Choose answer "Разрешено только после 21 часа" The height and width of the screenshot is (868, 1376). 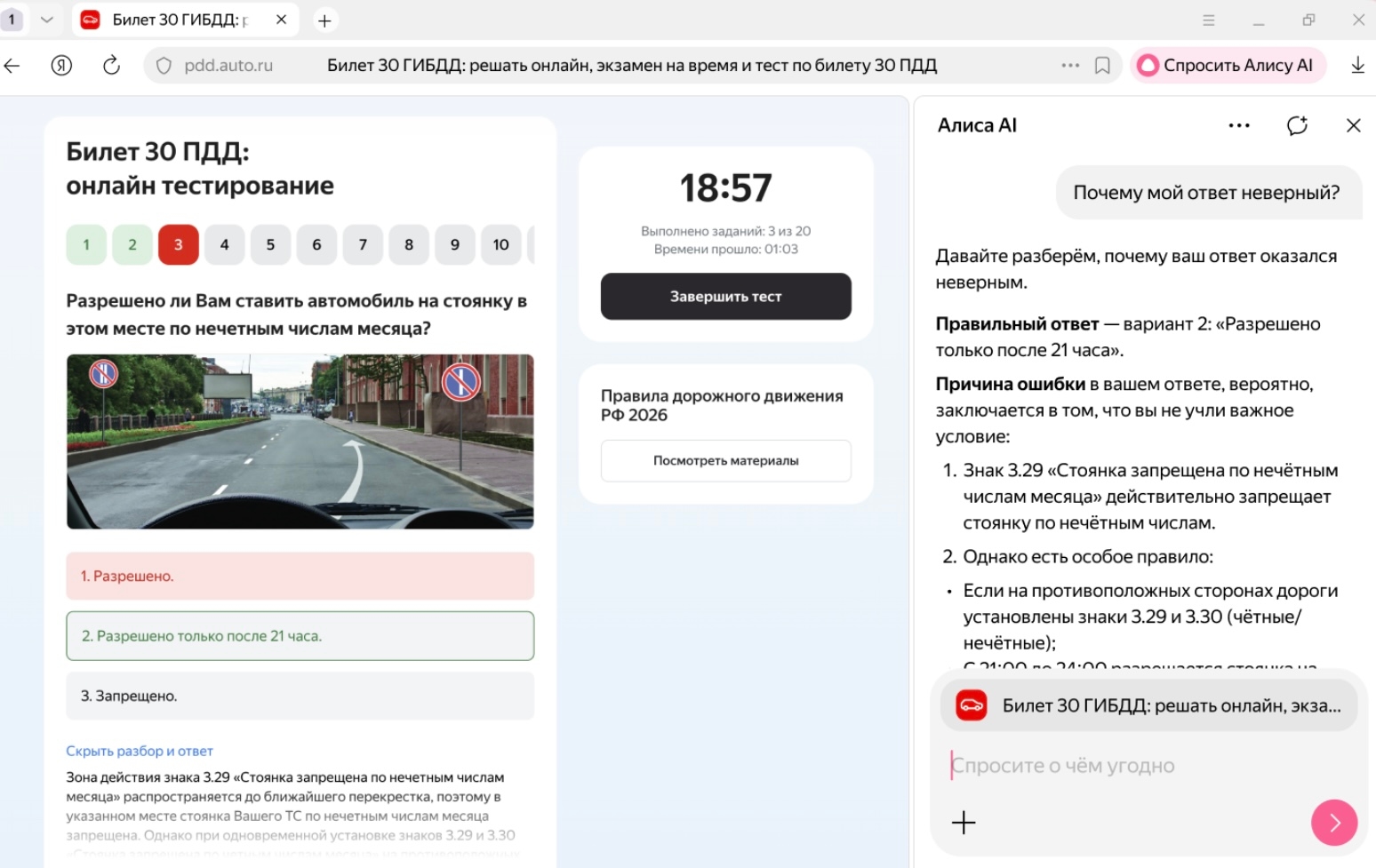click(x=300, y=635)
